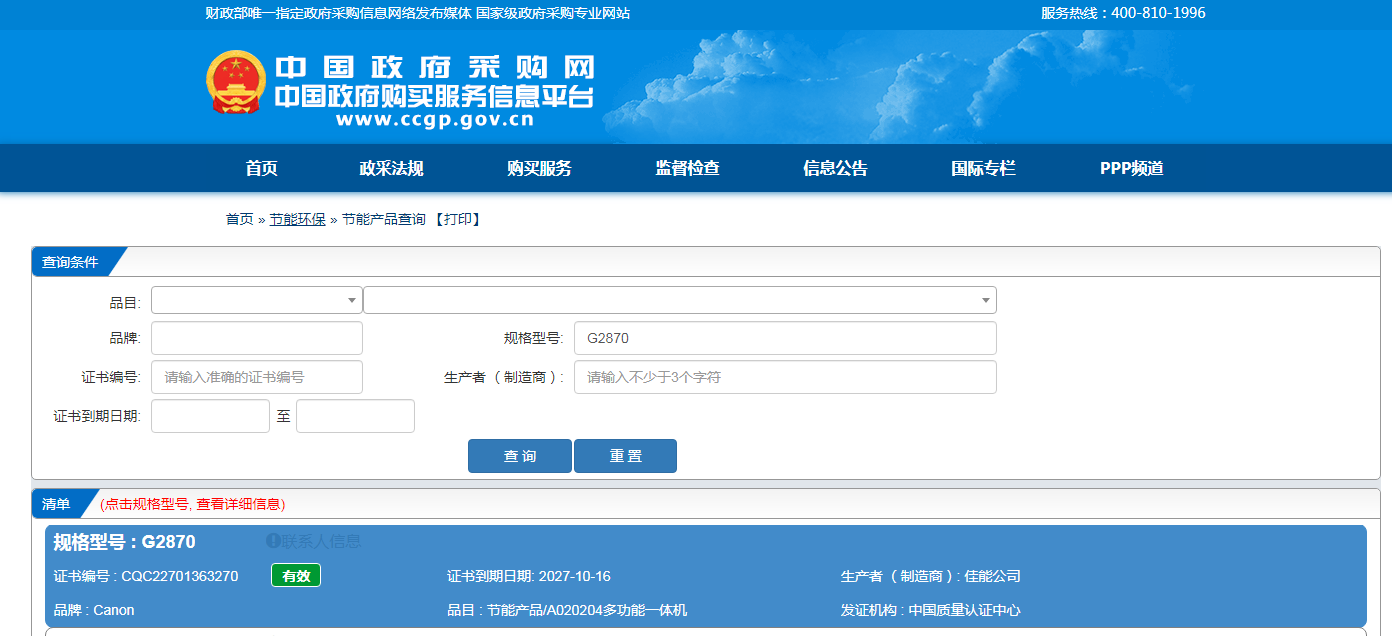Click the certificate expiry start date field

[x=210, y=416]
